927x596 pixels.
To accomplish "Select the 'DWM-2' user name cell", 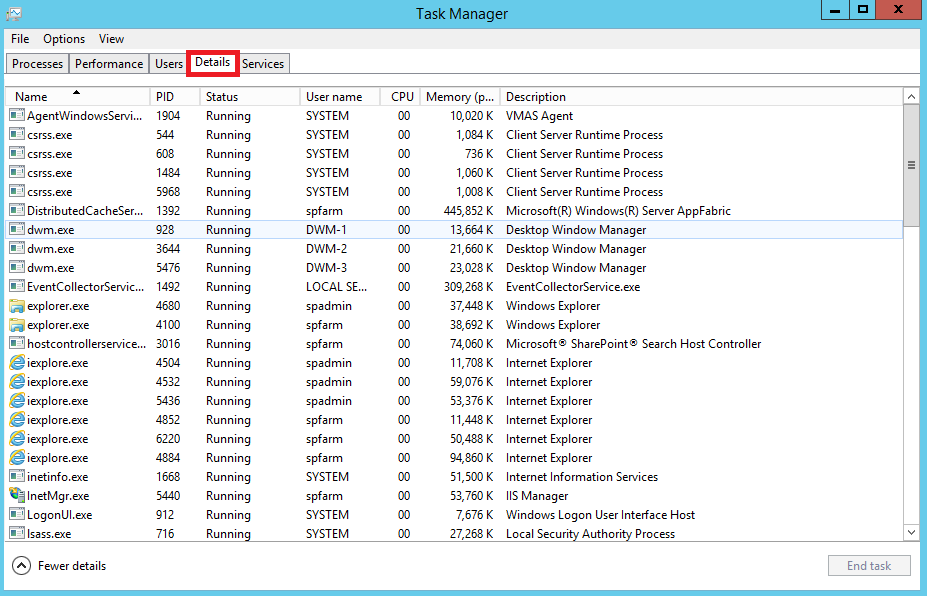I will 326,248.
